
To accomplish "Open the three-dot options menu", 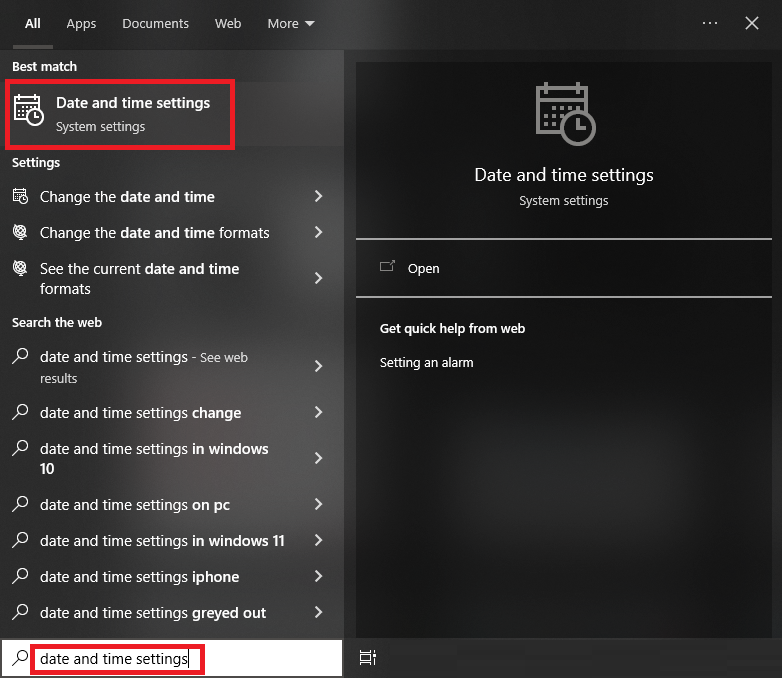I will [x=710, y=23].
